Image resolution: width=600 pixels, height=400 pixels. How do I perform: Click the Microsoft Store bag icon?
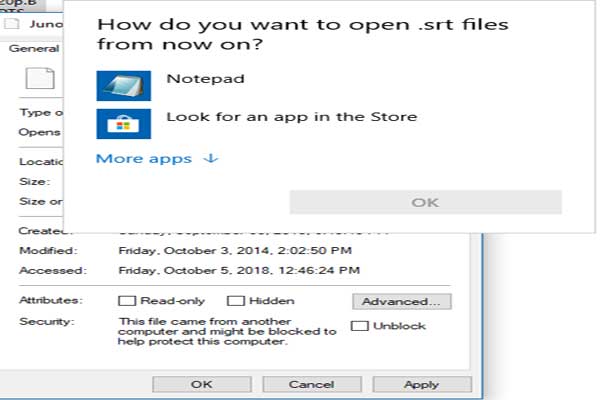[x=124, y=124]
